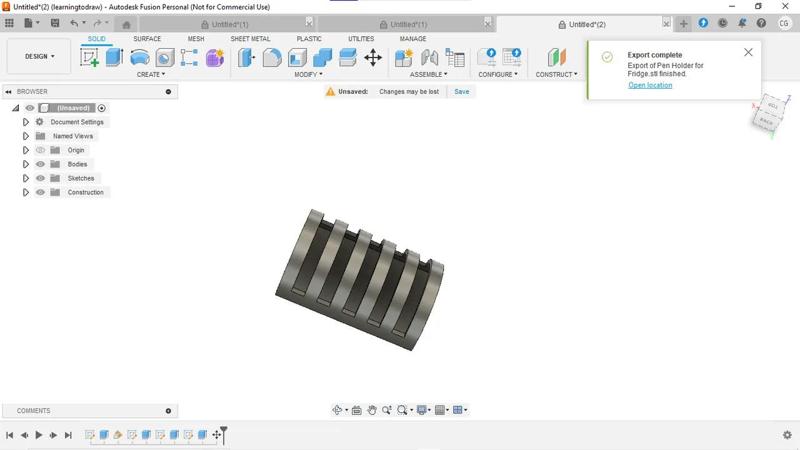
Task: Click the Look At navigation icon
Action: click(x=357, y=410)
